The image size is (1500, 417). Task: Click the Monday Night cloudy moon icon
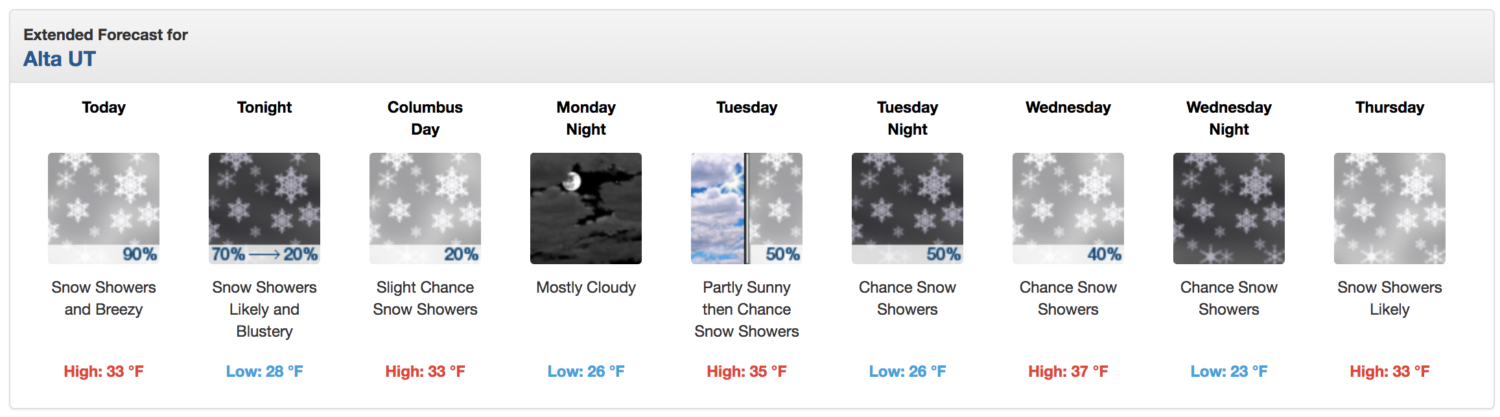(x=586, y=208)
